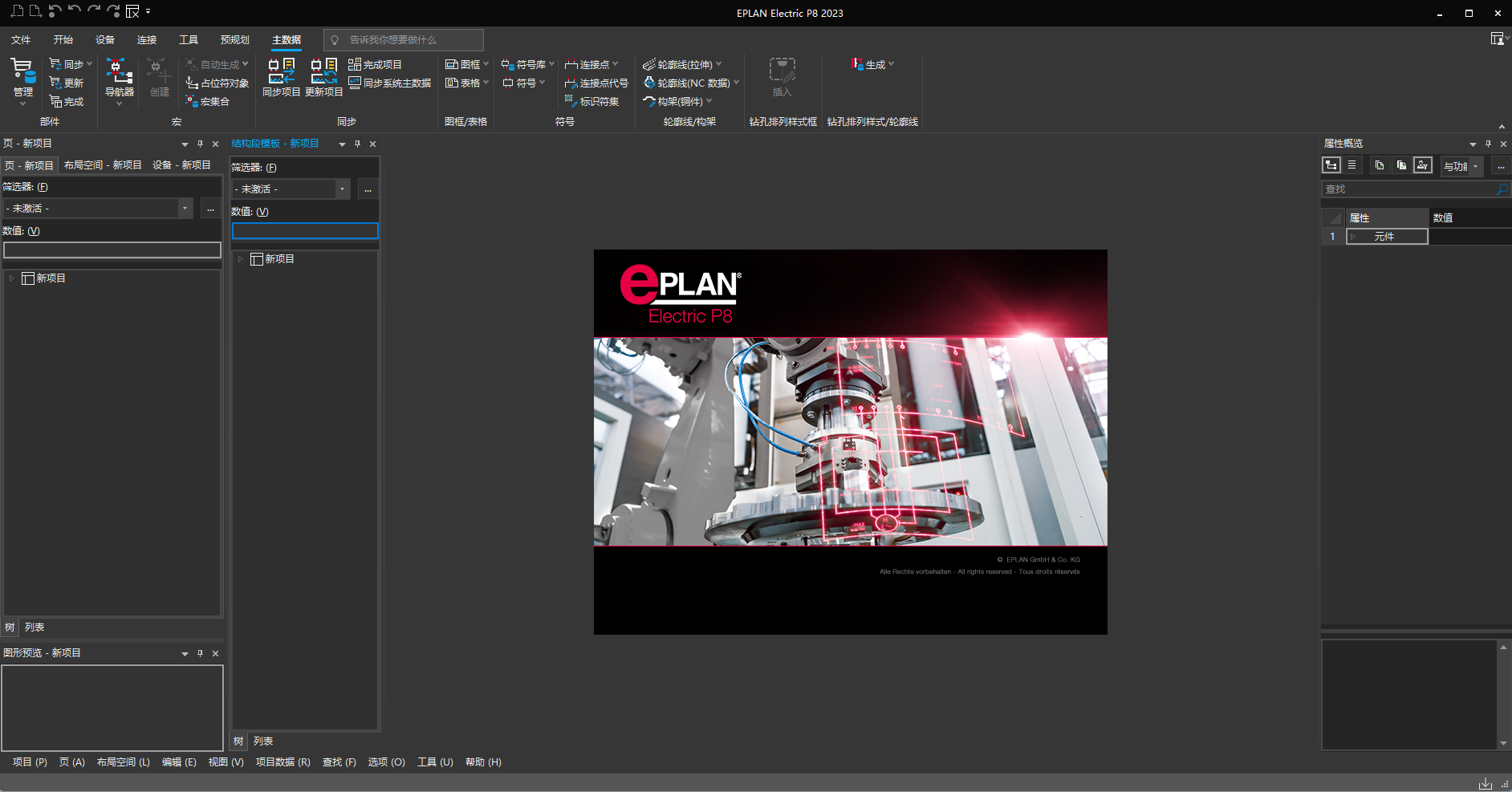Click the 更新项目 update project icon
1512x792 pixels.
(324, 71)
